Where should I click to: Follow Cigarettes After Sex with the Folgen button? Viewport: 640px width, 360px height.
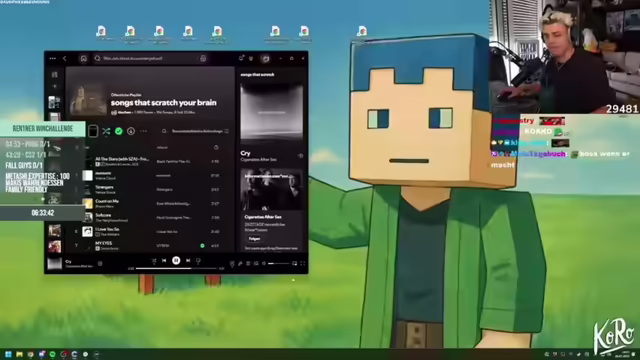[254, 239]
